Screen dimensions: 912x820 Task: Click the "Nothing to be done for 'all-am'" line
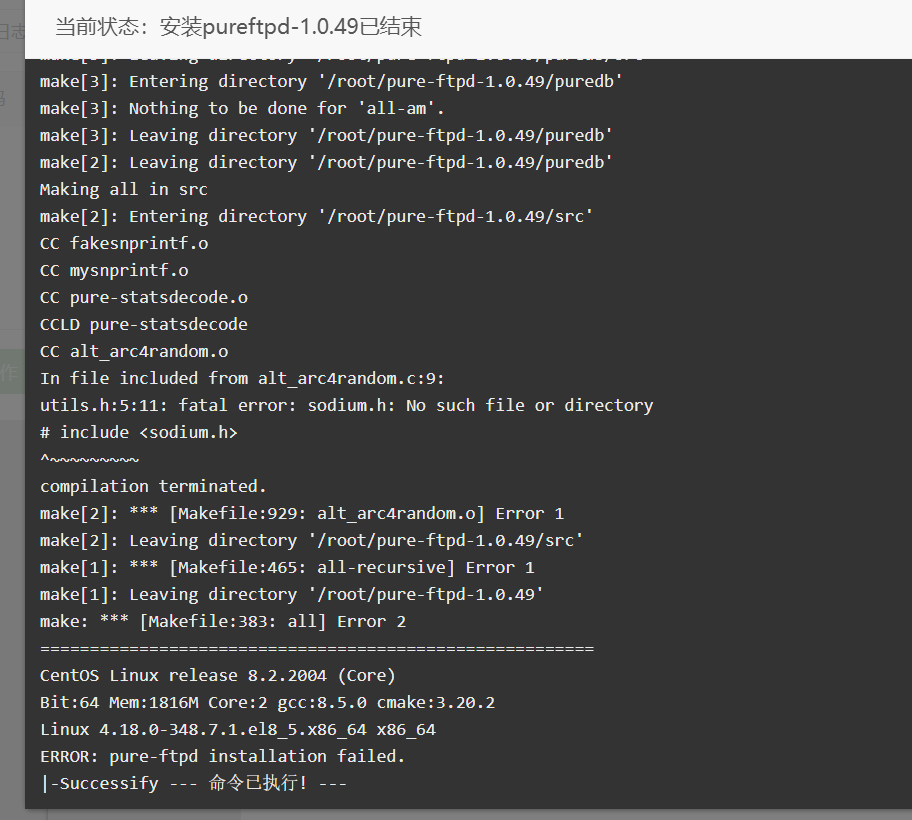tap(242, 108)
